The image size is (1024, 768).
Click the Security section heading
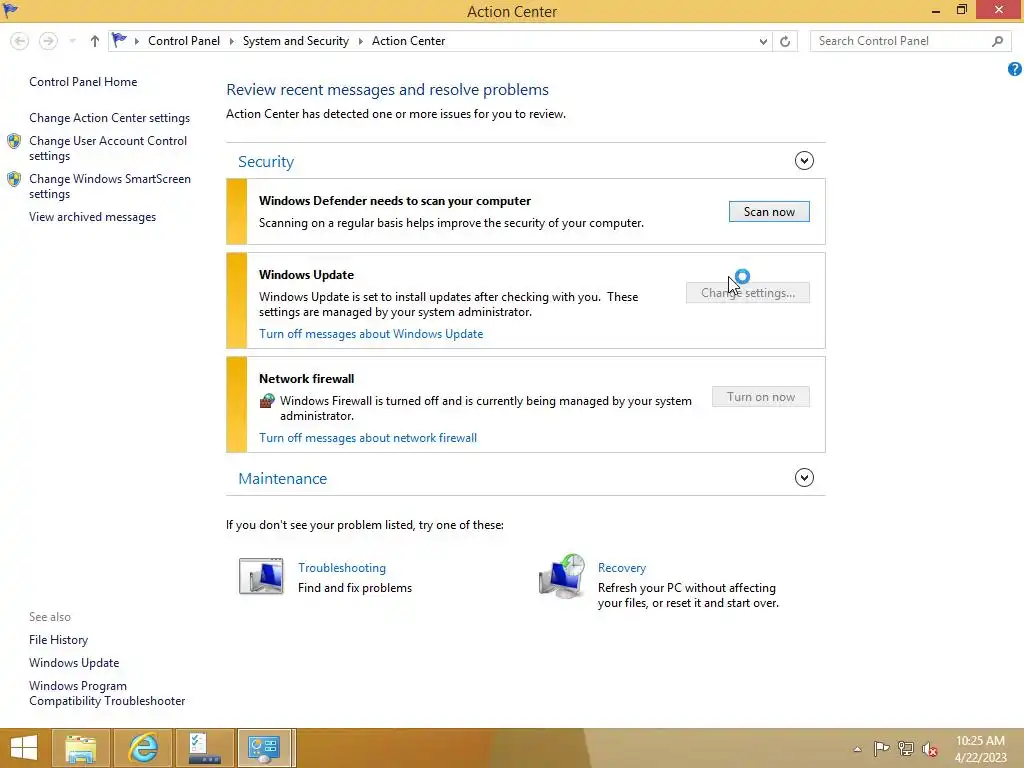pyautogui.click(x=266, y=161)
